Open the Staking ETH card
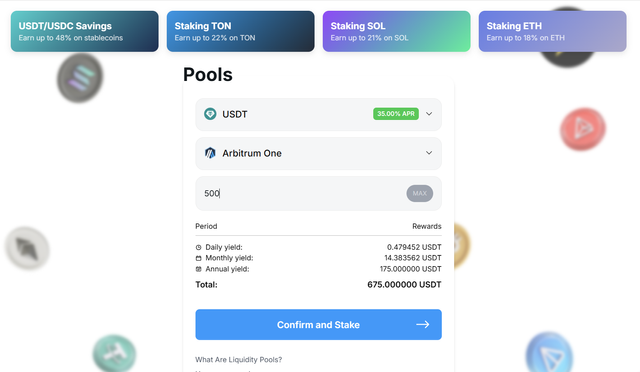The image size is (640, 372). [x=552, y=31]
